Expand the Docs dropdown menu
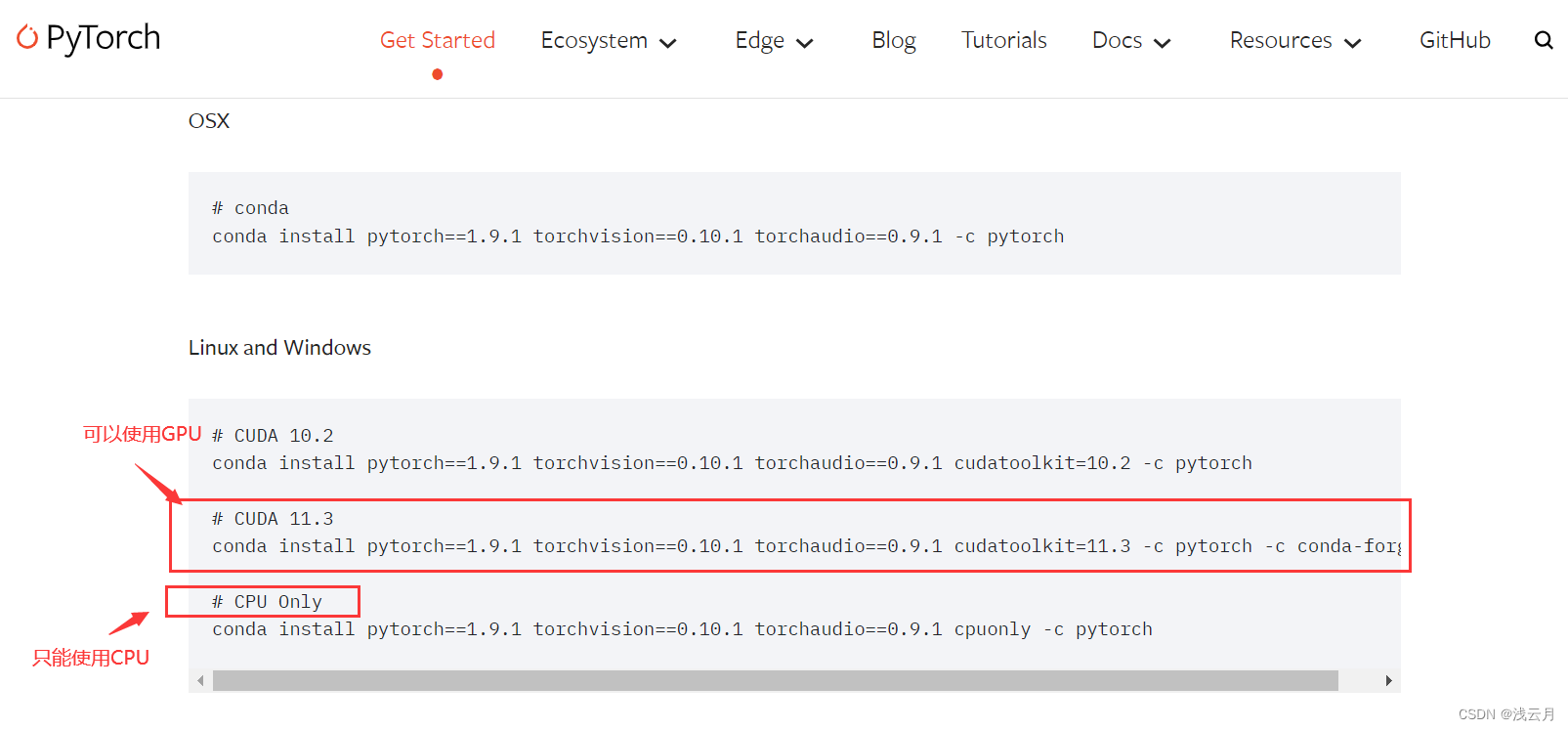This screenshot has width=1568, height=730. 1131,40
